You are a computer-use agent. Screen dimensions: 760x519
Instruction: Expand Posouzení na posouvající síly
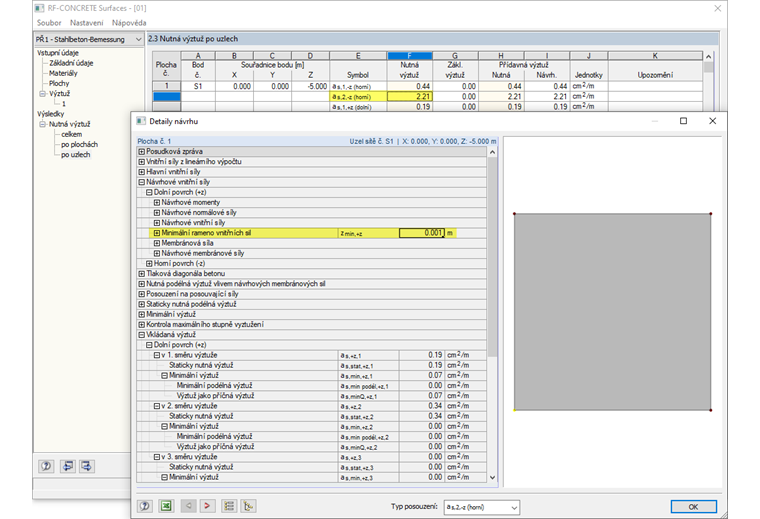pos(142,294)
